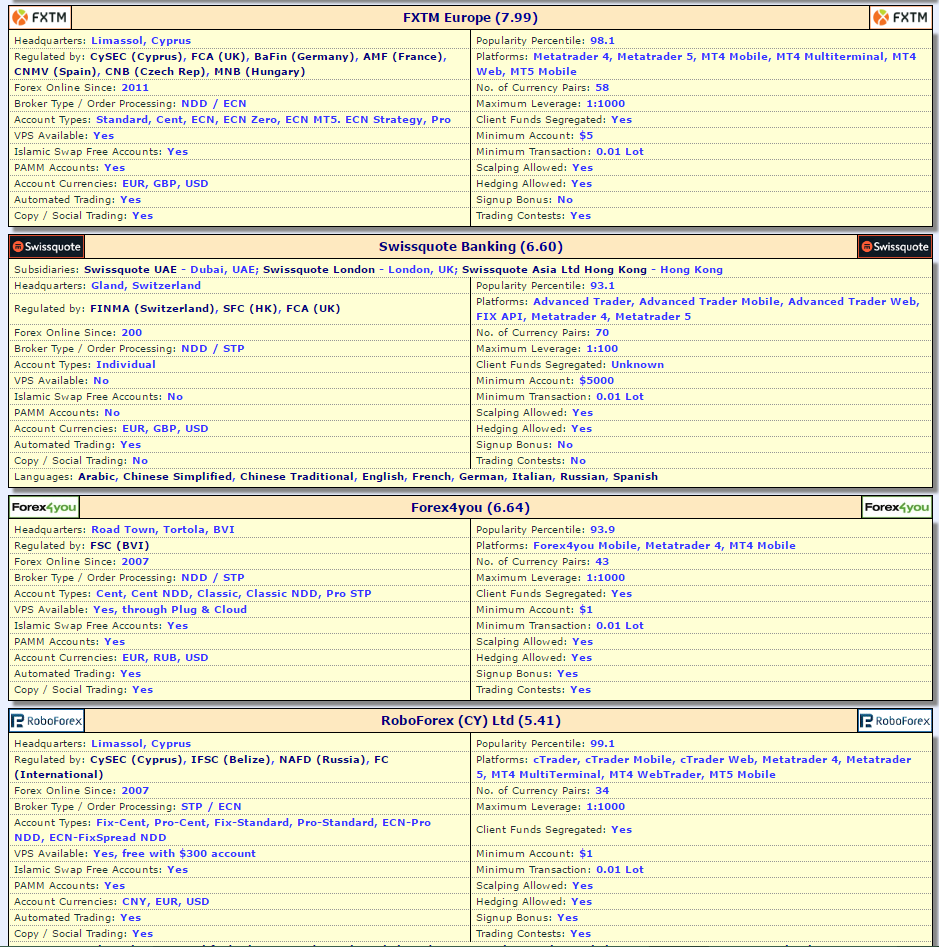This screenshot has width=939, height=947.
Task: Select "Yes, through Plug & Cloud" VPS value
Action: 170,609
